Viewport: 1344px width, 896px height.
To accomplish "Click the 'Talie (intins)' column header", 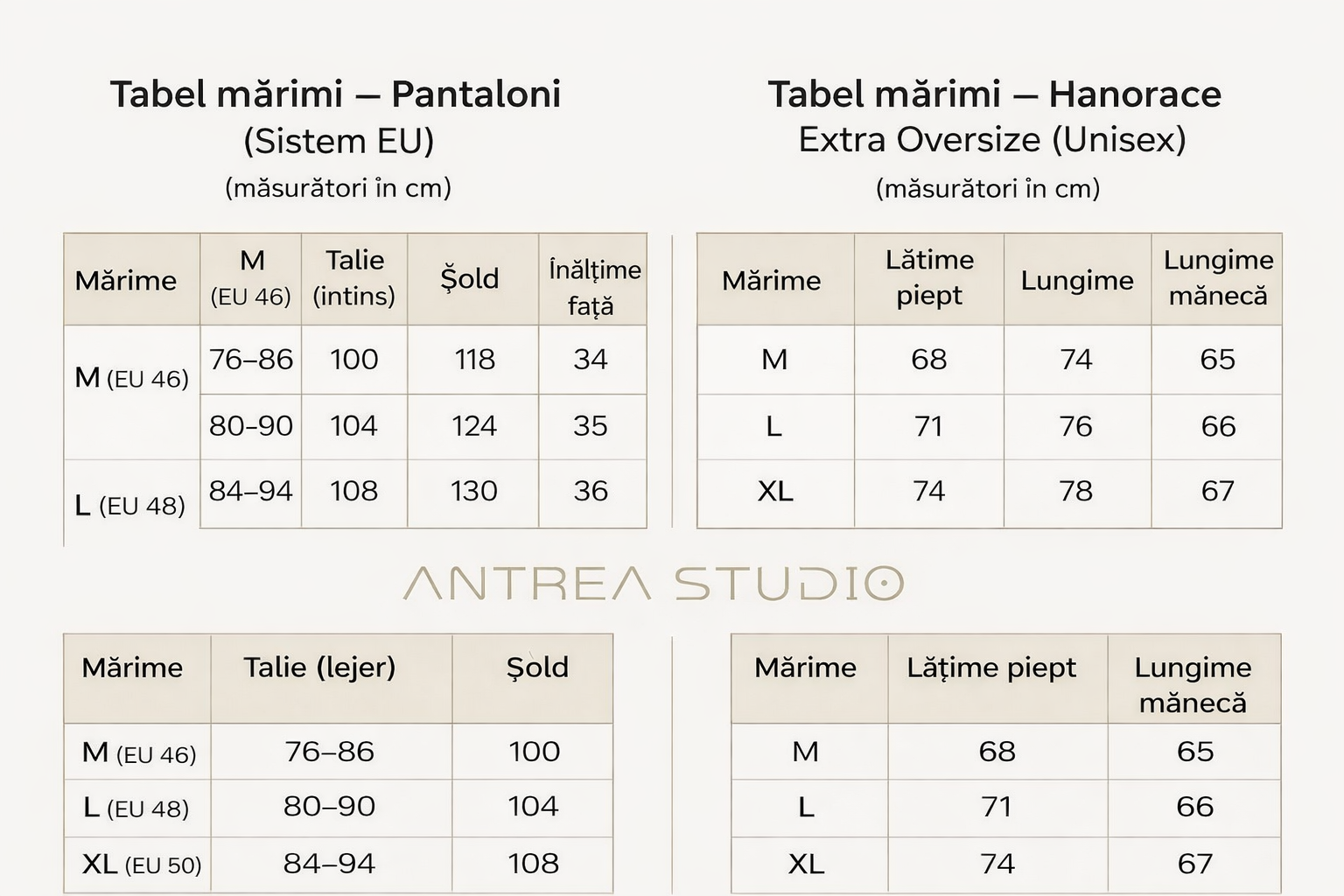I will click(x=354, y=278).
